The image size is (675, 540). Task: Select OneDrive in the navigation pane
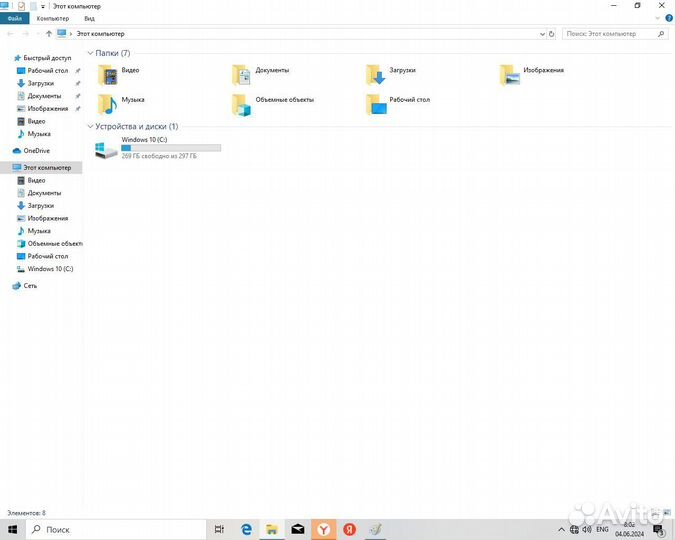pyautogui.click(x=36, y=151)
